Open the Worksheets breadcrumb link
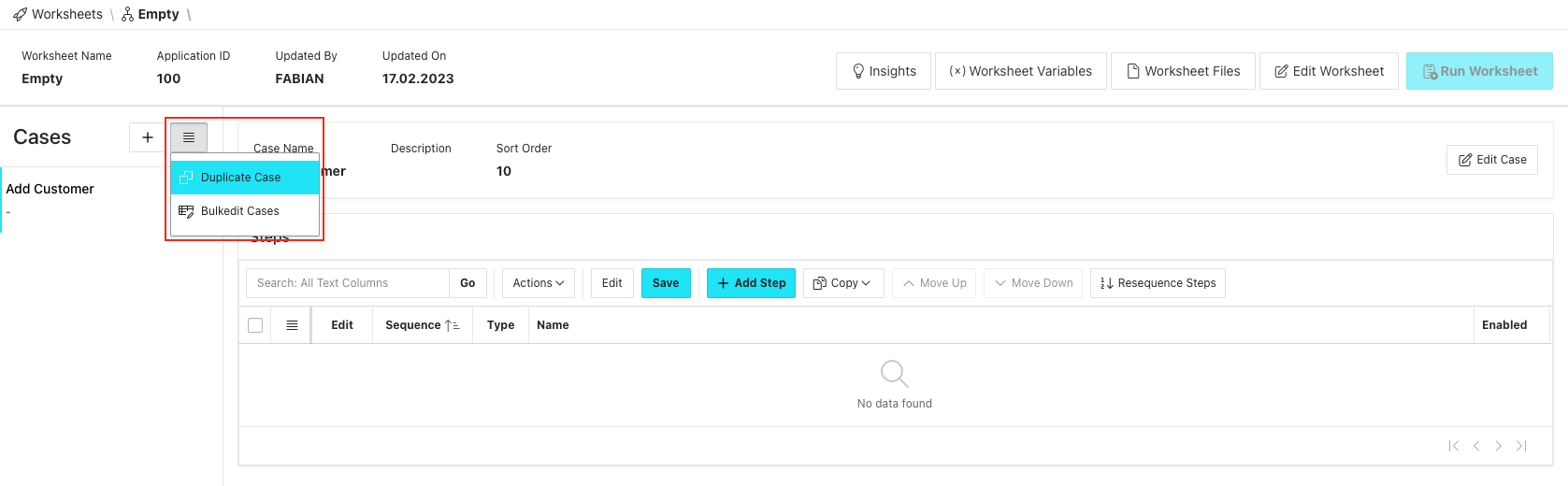The height and width of the screenshot is (486, 1568). (x=58, y=14)
